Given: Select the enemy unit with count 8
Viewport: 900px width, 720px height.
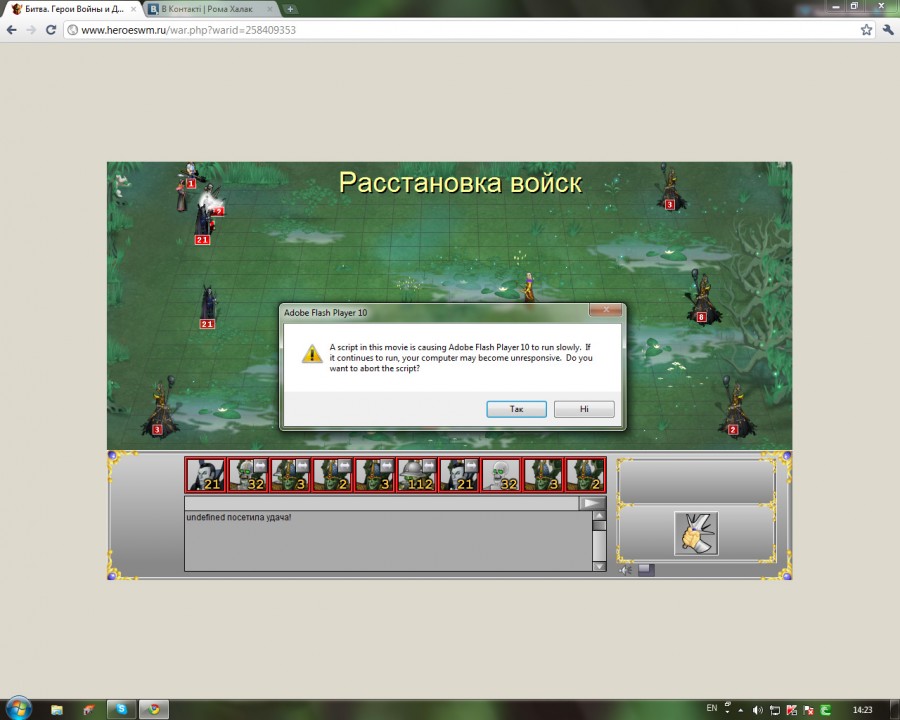Looking at the screenshot, I should click(x=703, y=299).
